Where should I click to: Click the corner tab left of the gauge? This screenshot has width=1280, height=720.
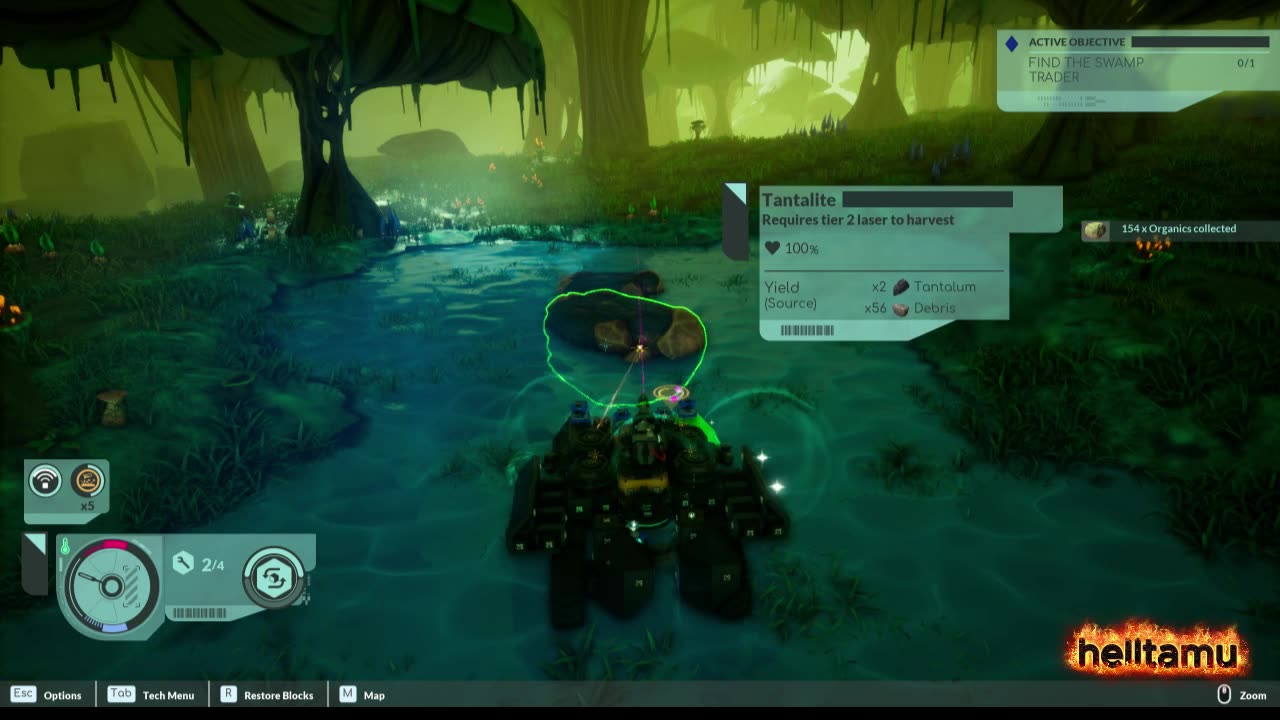[34, 563]
